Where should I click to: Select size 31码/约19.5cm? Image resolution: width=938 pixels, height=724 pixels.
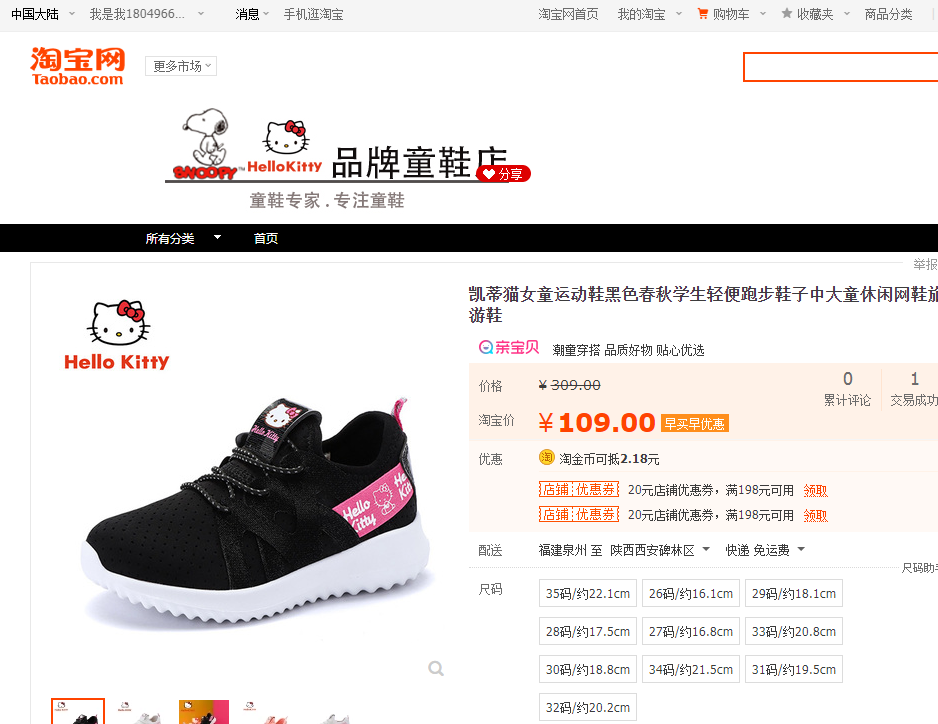click(794, 669)
